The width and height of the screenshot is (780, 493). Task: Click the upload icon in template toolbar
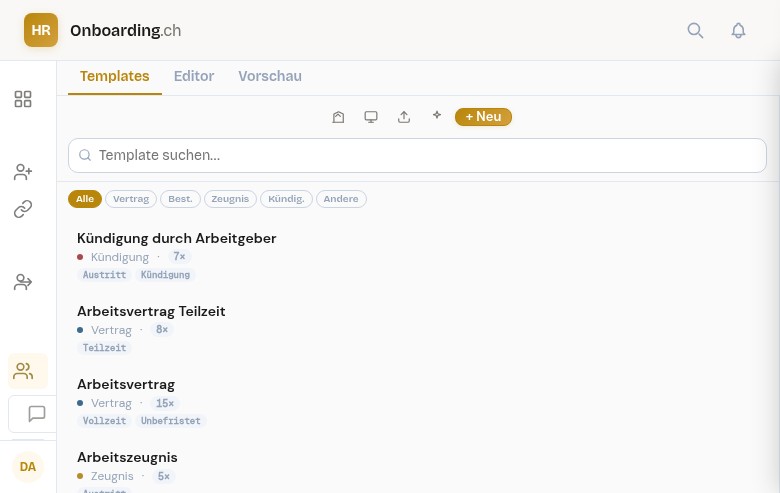click(x=404, y=117)
